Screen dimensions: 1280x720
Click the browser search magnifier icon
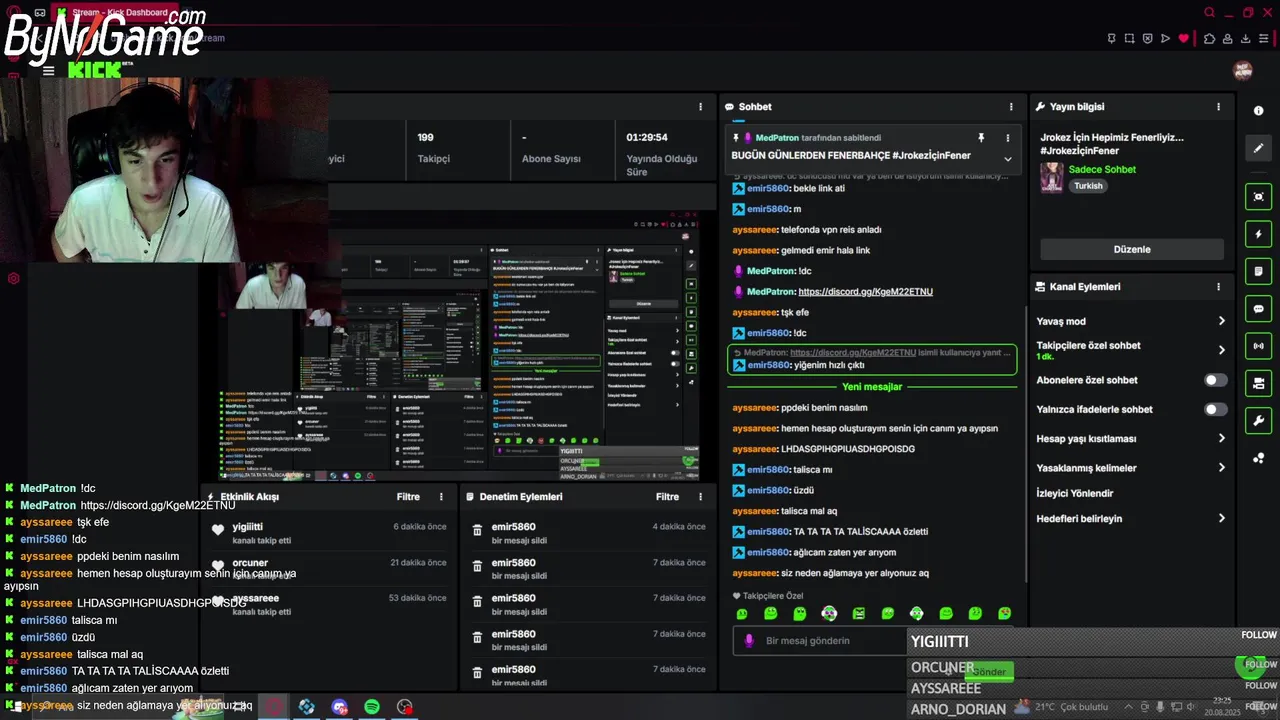[x=1209, y=13]
